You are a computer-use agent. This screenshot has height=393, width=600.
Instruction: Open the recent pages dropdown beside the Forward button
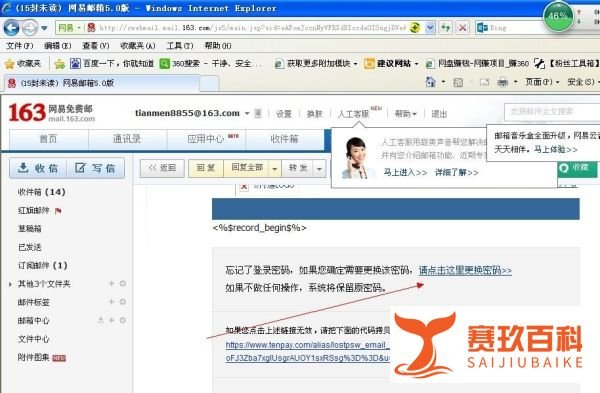point(44,28)
